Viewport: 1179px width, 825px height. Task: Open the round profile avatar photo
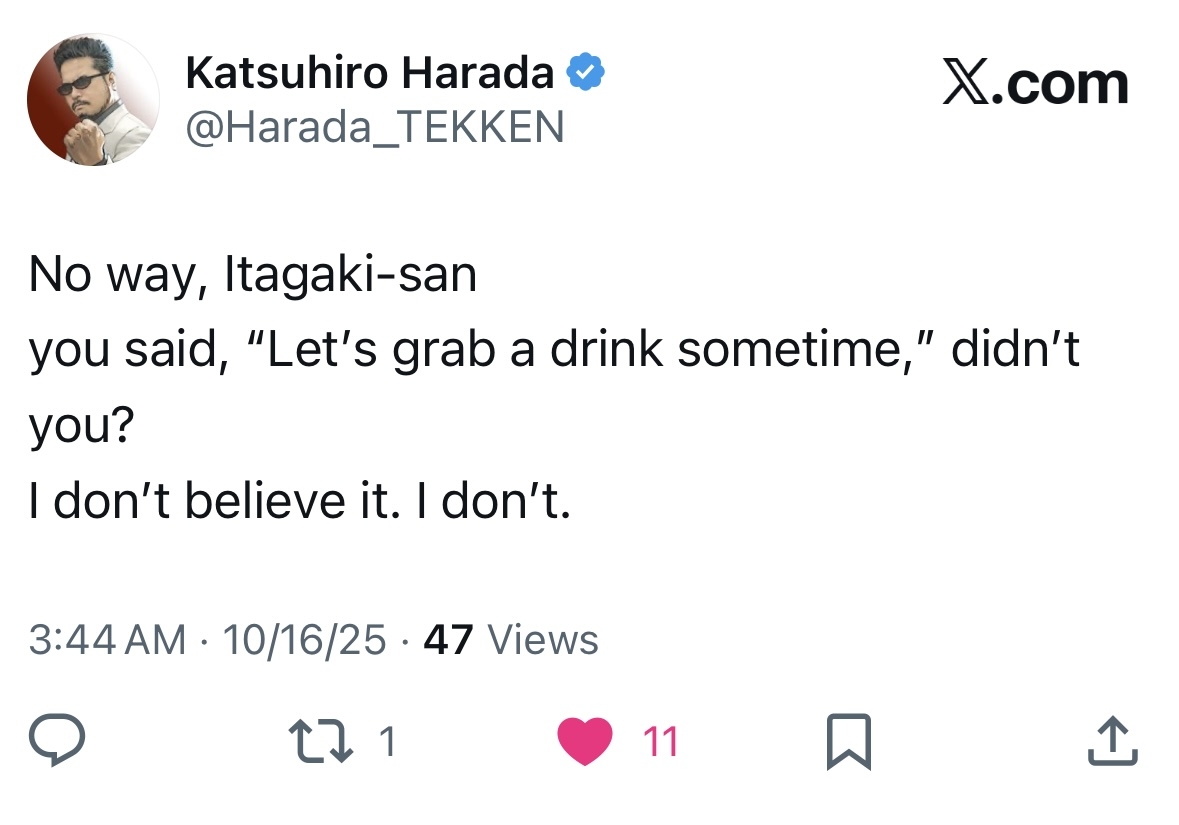(x=93, y=99)
